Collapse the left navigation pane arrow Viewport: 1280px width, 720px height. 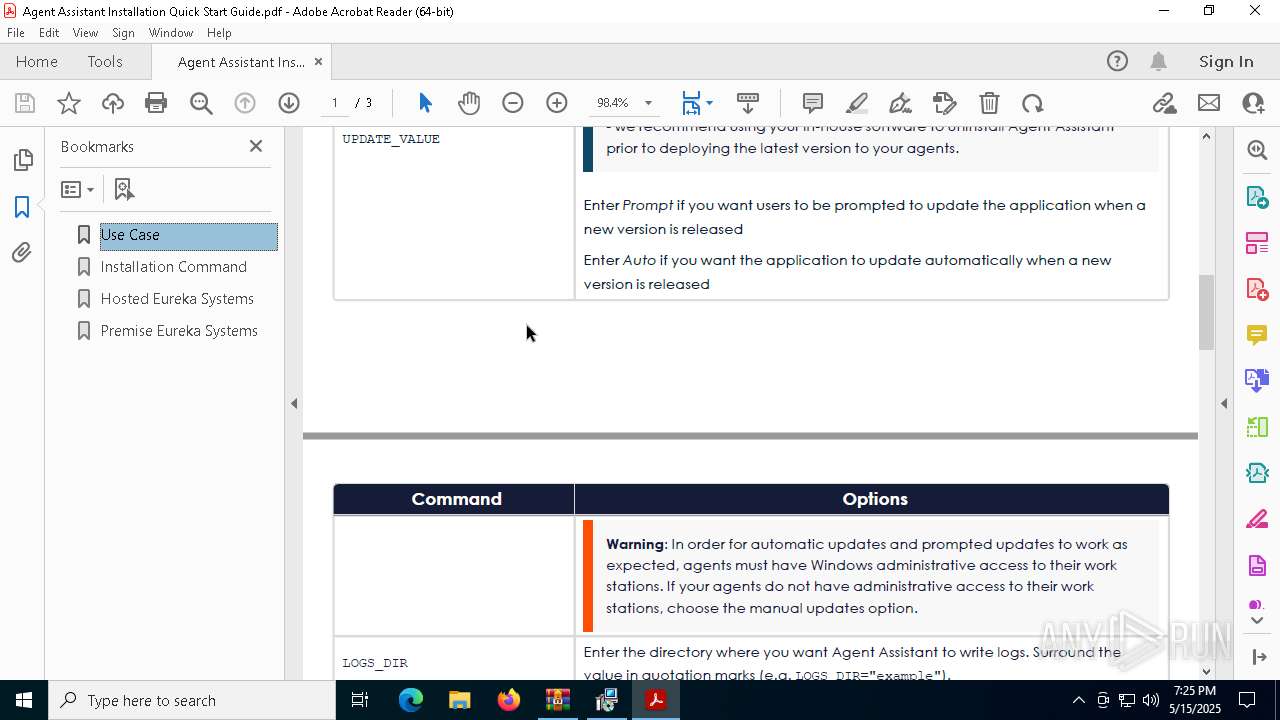294,404
